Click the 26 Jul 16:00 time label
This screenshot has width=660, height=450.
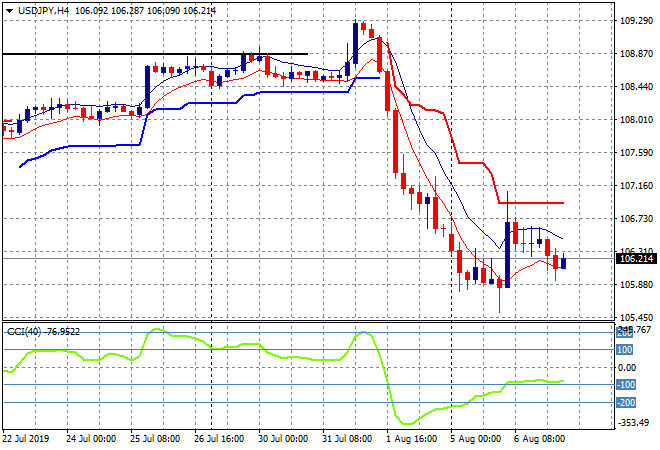pos(219,439)
